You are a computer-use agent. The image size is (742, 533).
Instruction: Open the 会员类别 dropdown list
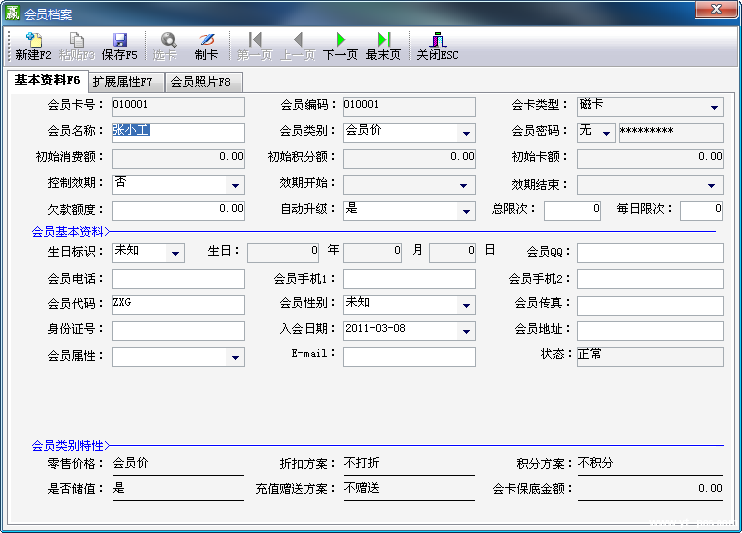coord(467,133)
